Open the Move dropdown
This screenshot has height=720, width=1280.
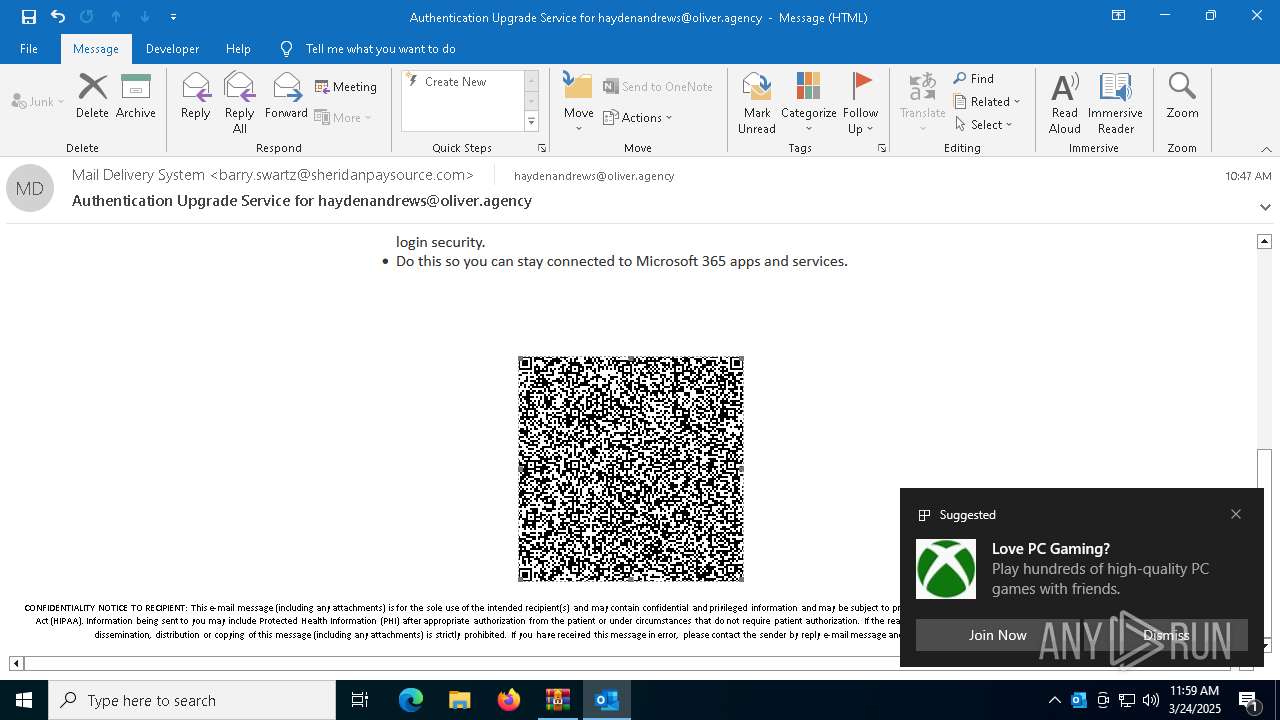[x=579, y=103]
